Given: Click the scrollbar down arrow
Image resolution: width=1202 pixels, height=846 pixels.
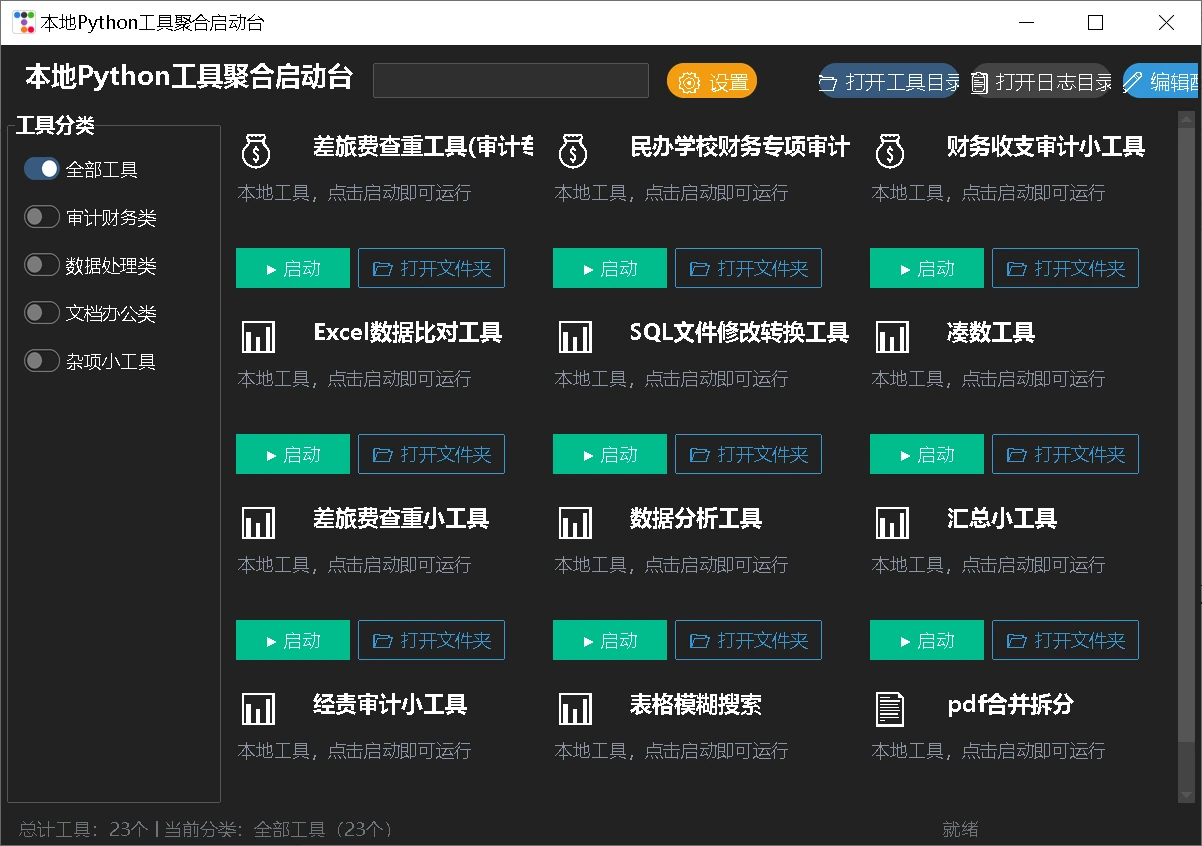Looking at the screenshot, I should click(1187, 795).
